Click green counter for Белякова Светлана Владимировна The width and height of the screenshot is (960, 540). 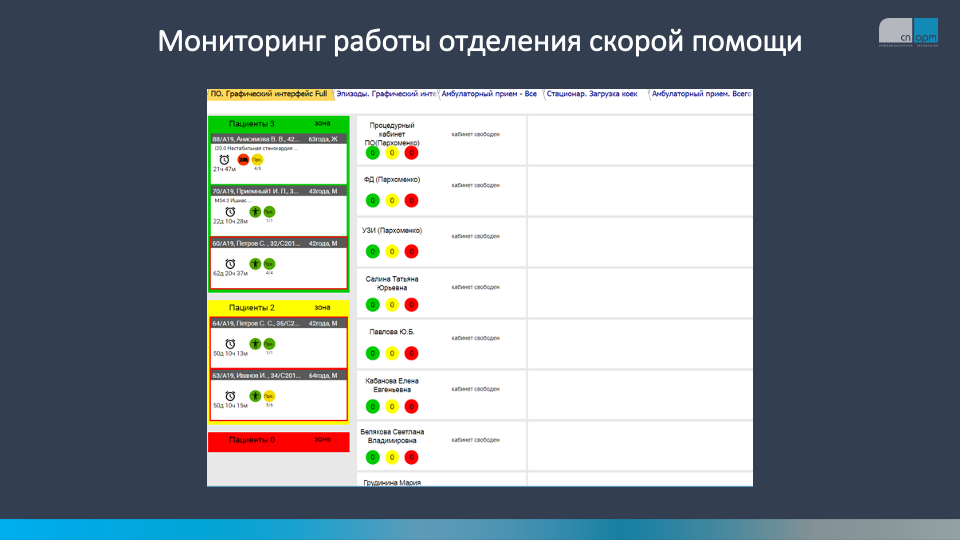[372, 457]
